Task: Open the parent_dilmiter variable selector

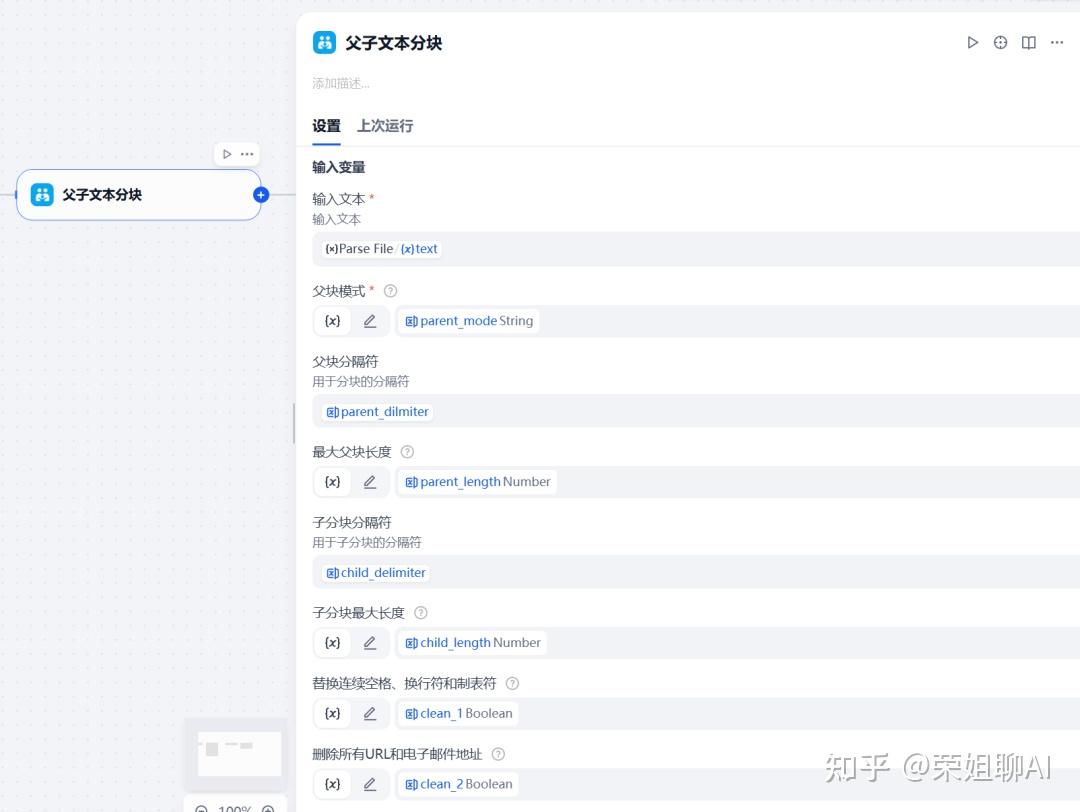Action: click(x=379, y=412)
